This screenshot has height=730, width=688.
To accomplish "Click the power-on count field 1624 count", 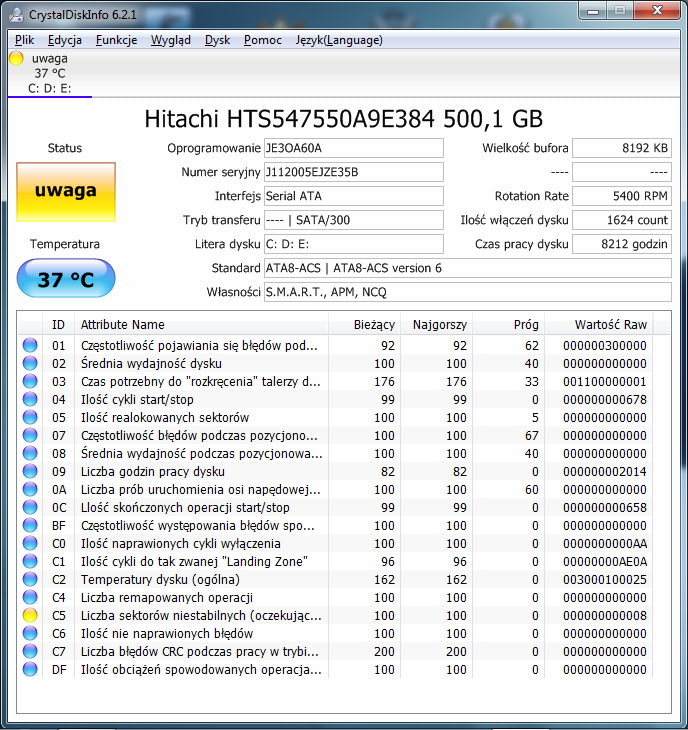I will (x=621, y=220).
